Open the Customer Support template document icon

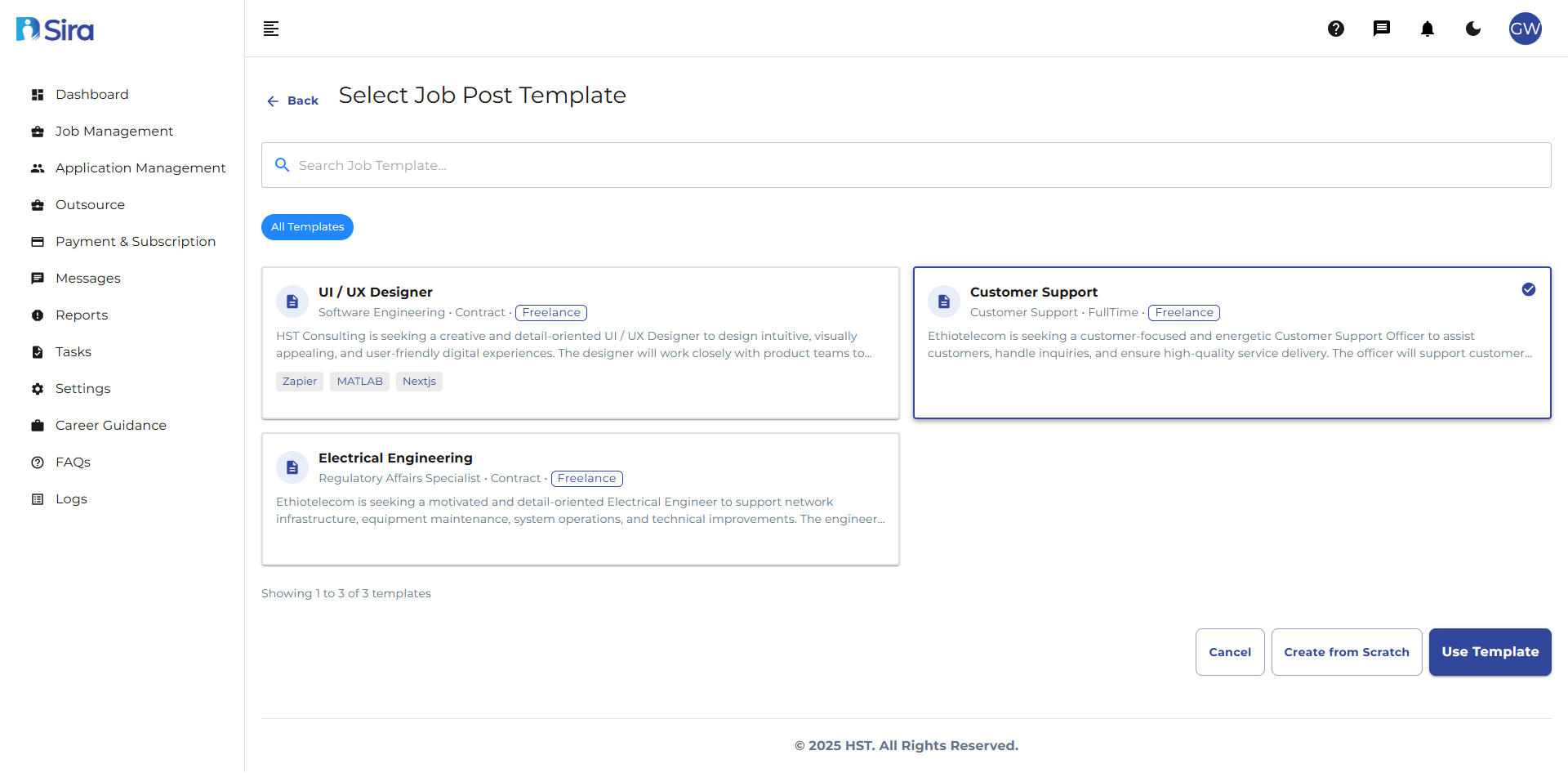[944, 302]
